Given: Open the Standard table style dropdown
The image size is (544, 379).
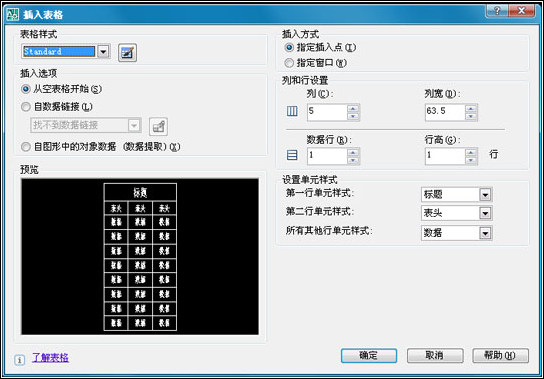Looking at the screenshot, I should tap(103, 52).
